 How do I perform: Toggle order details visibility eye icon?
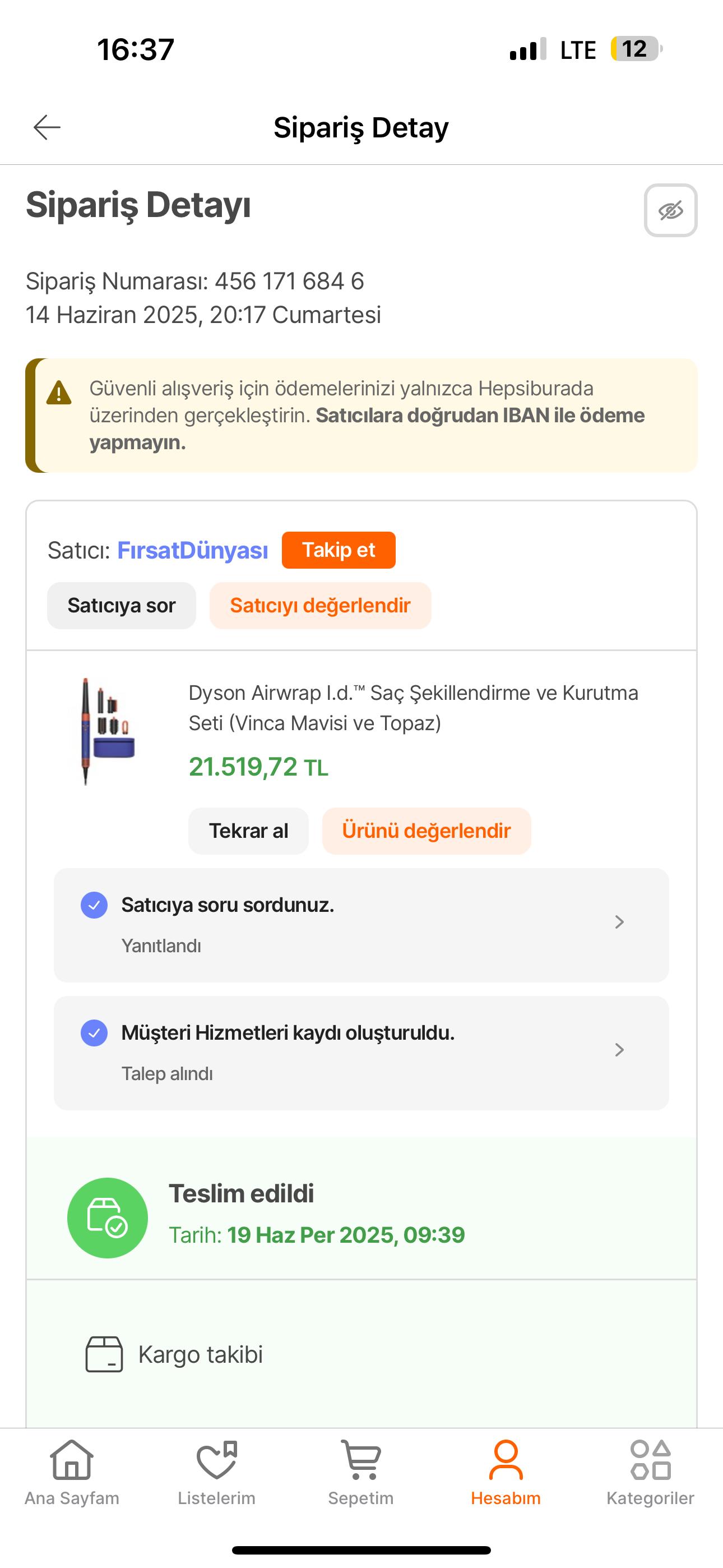point(670,211)
